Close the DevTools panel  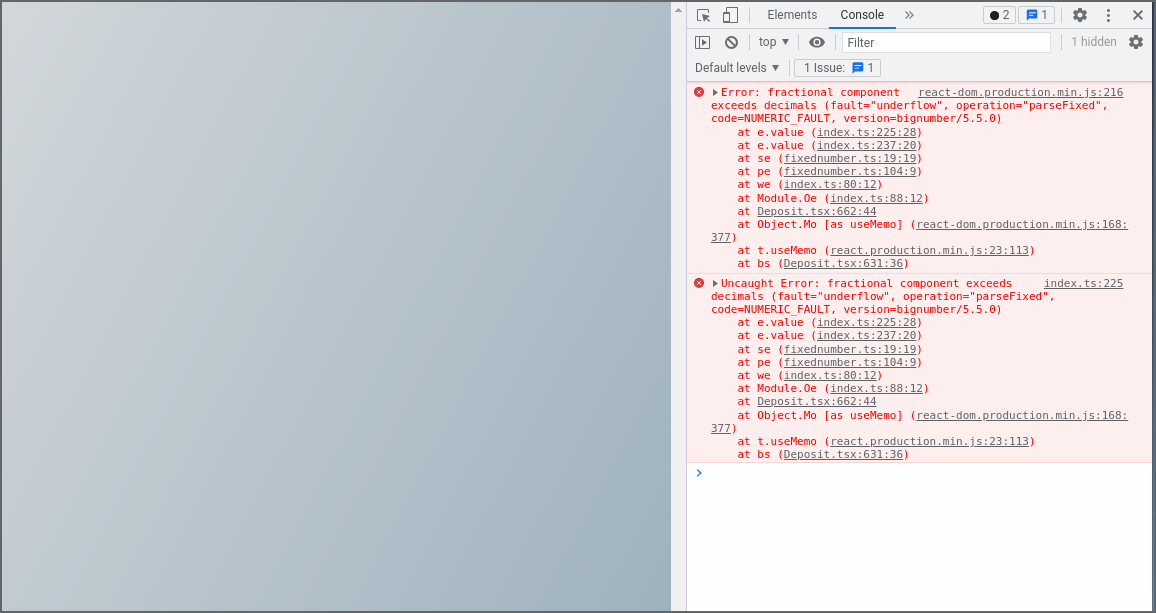tap(1138, 15)
